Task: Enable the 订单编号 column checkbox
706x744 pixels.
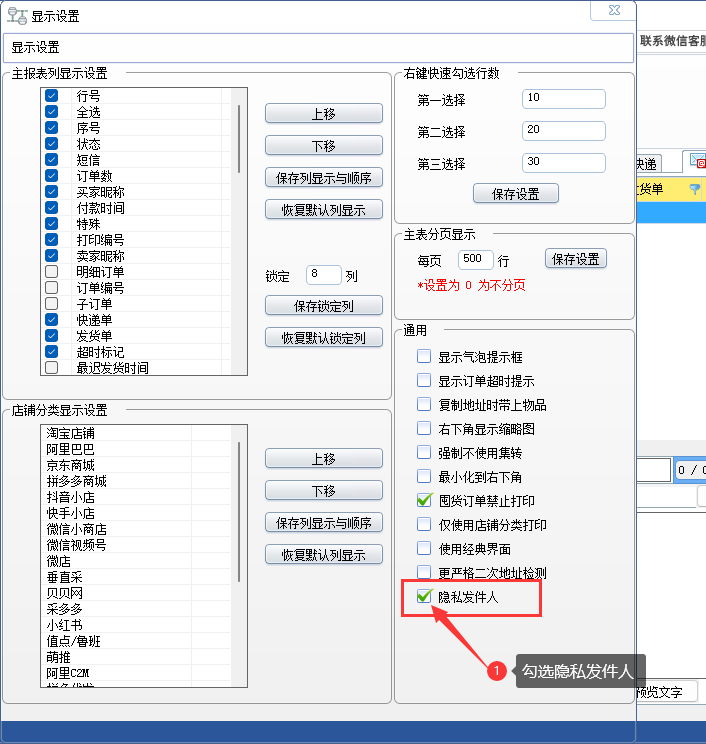Action: 52,288
